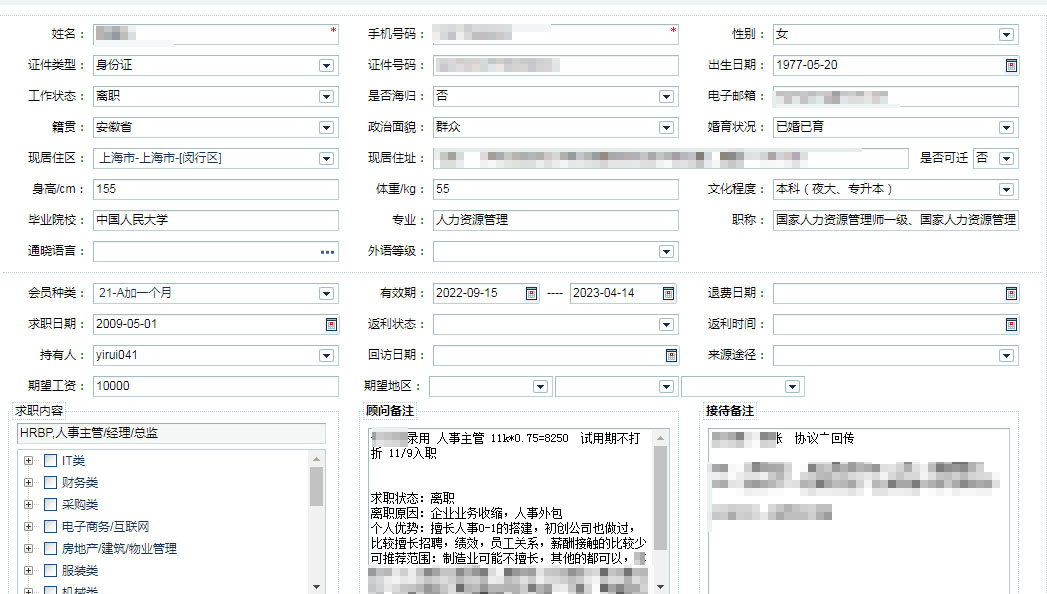This screenshot has width=1047, height=594.
Task: Expand the IT类 tree node
Action: 29,461
